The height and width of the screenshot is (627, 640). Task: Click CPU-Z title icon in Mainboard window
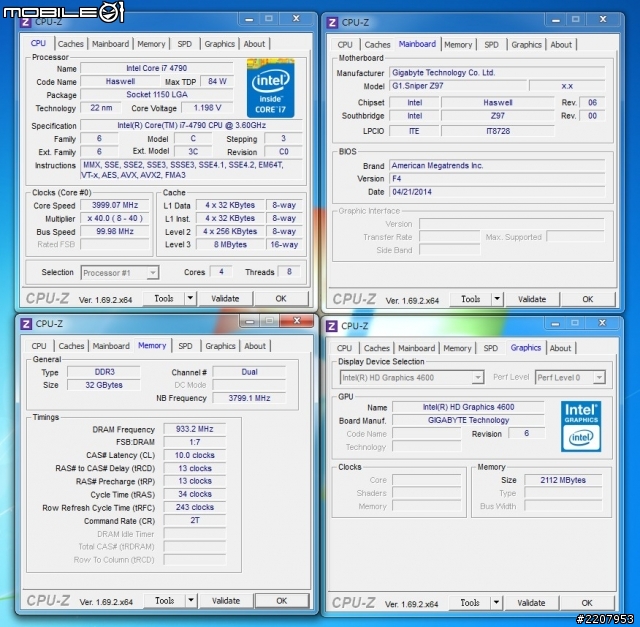(332, 22)
